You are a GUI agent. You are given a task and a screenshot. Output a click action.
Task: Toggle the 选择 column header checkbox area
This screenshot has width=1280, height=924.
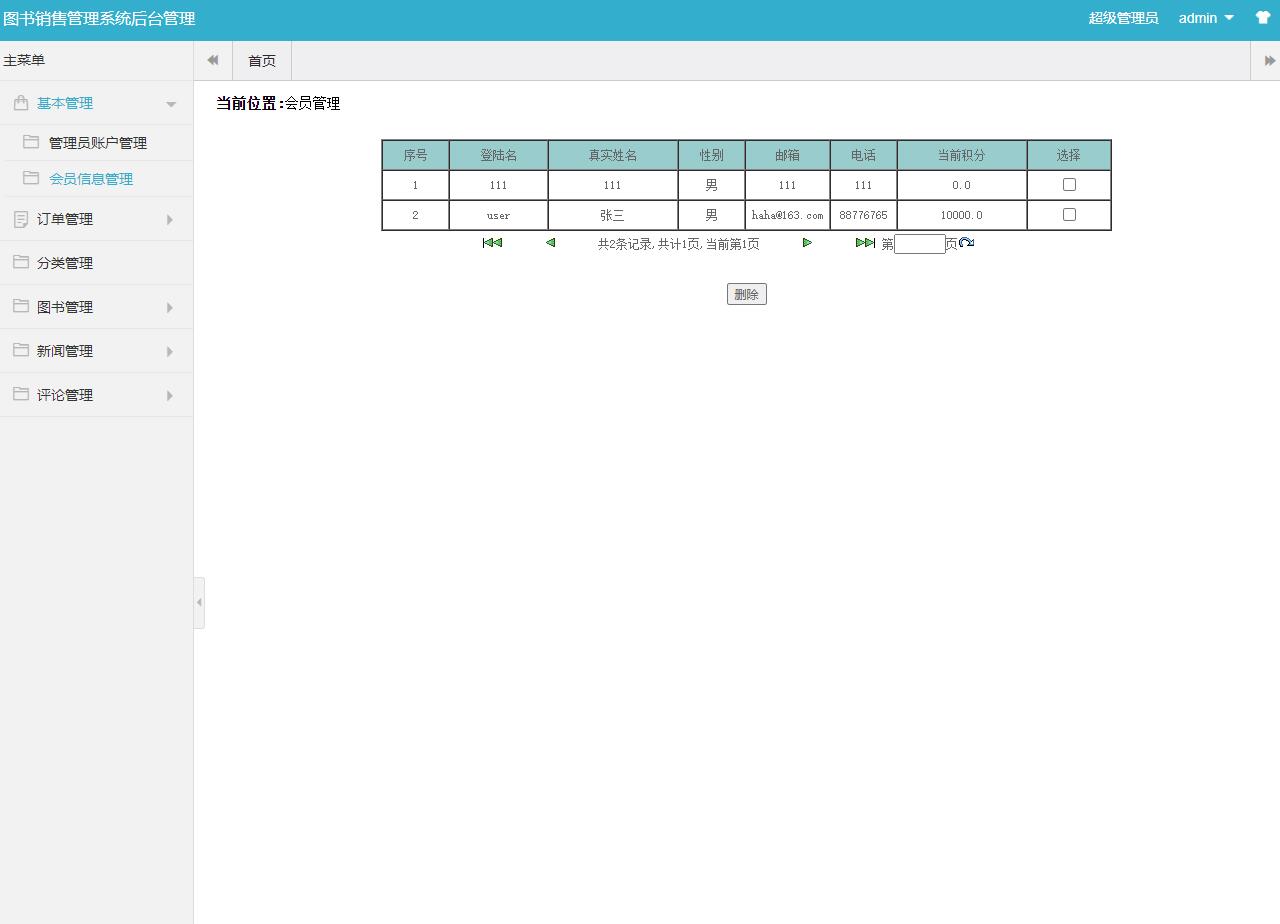[1068, 155]
